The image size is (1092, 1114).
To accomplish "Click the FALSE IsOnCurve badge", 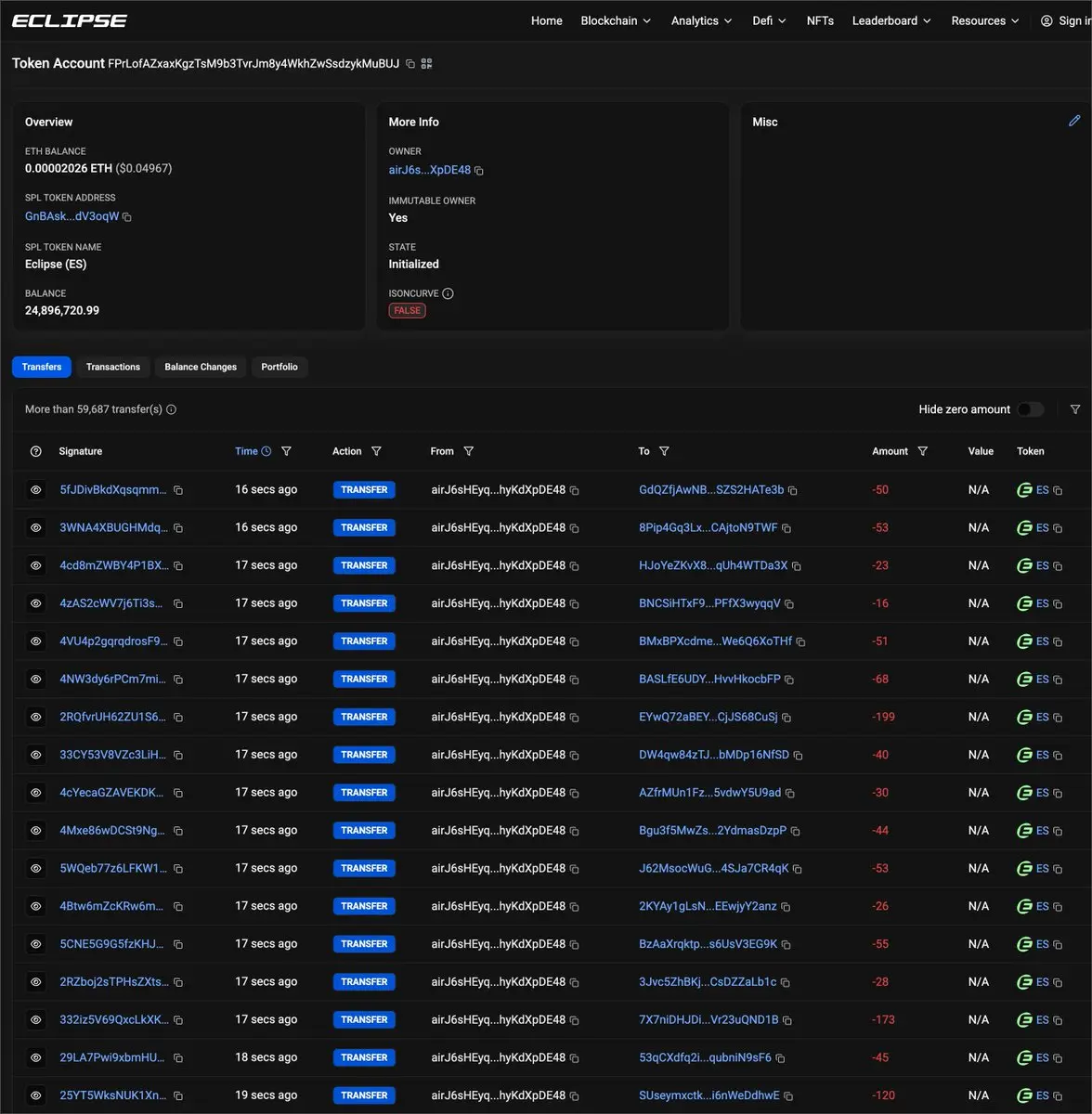I will click(x=407, y=311).
